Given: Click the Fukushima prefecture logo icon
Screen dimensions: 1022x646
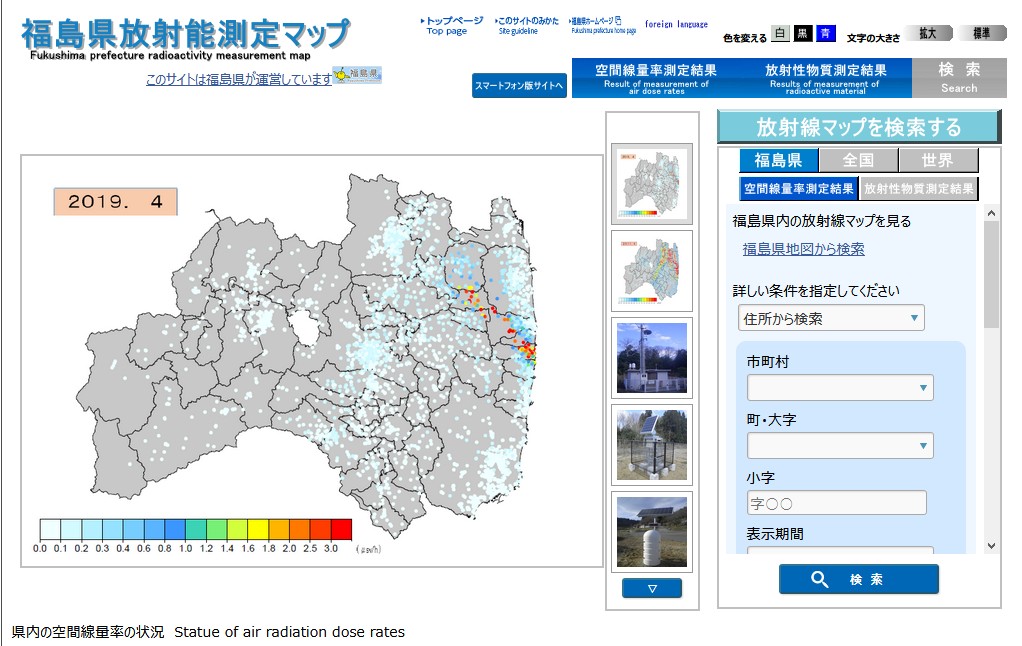Looking at the screenshot, I should pyautogui.click(x=357, y=75).
